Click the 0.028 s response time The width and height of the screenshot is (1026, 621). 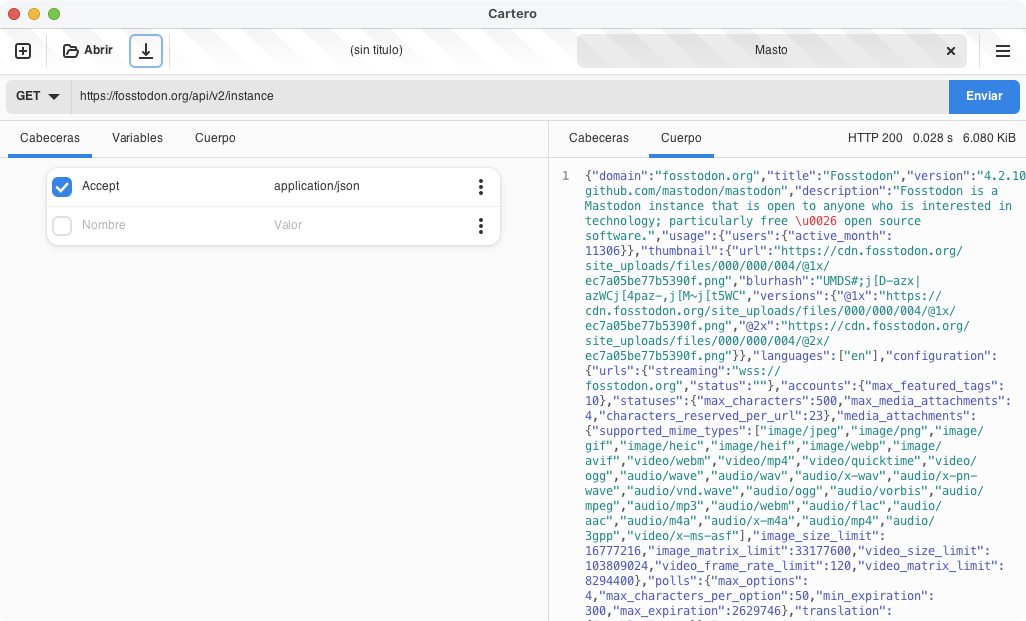pyautogui.click(x=932, y=138)
